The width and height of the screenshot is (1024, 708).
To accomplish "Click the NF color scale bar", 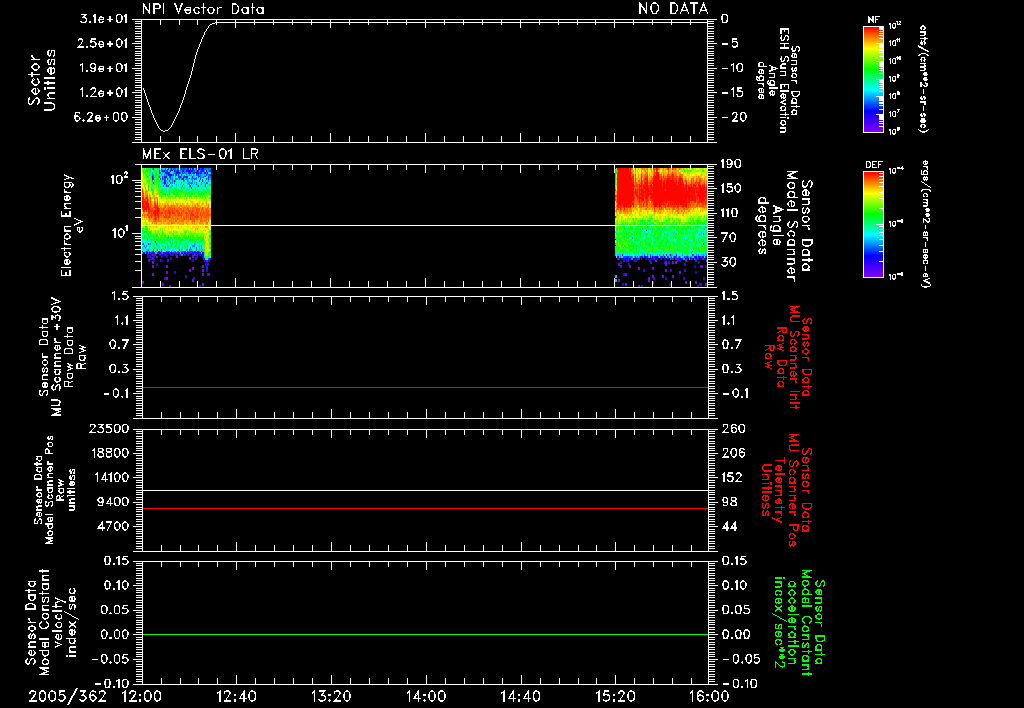I will click(874, 78).
